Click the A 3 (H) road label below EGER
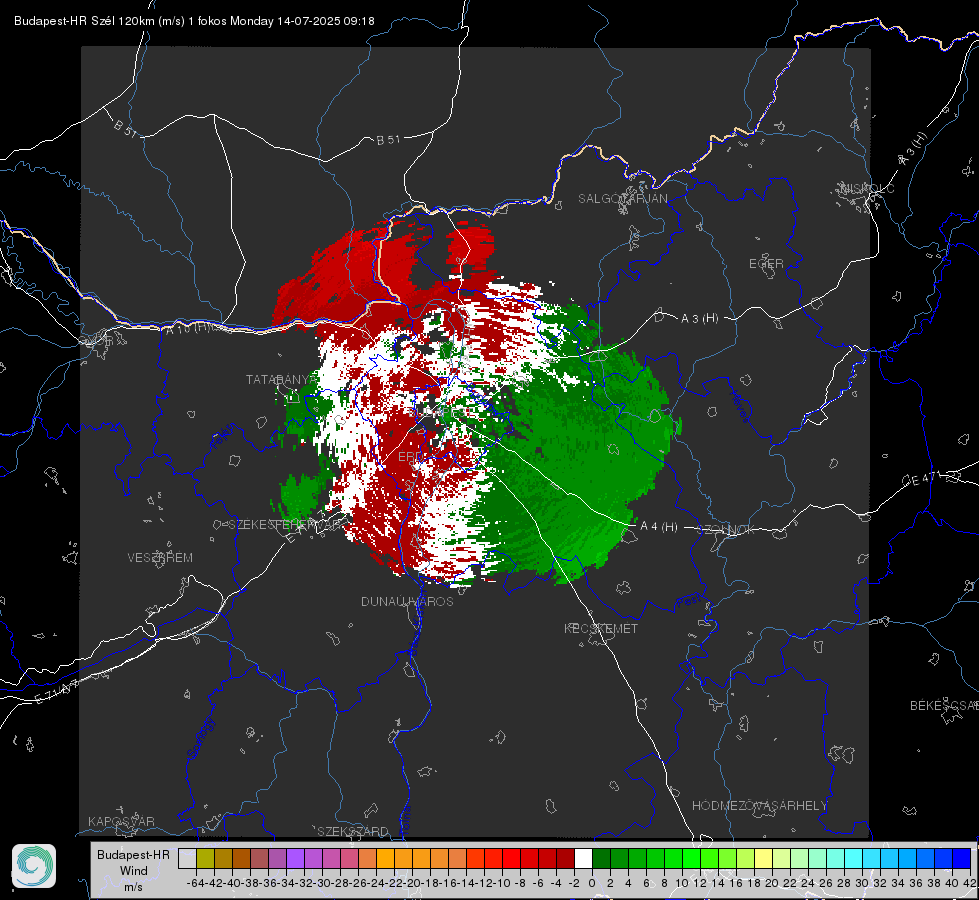This screenshot has height=900, width=979. coord(699,318)
